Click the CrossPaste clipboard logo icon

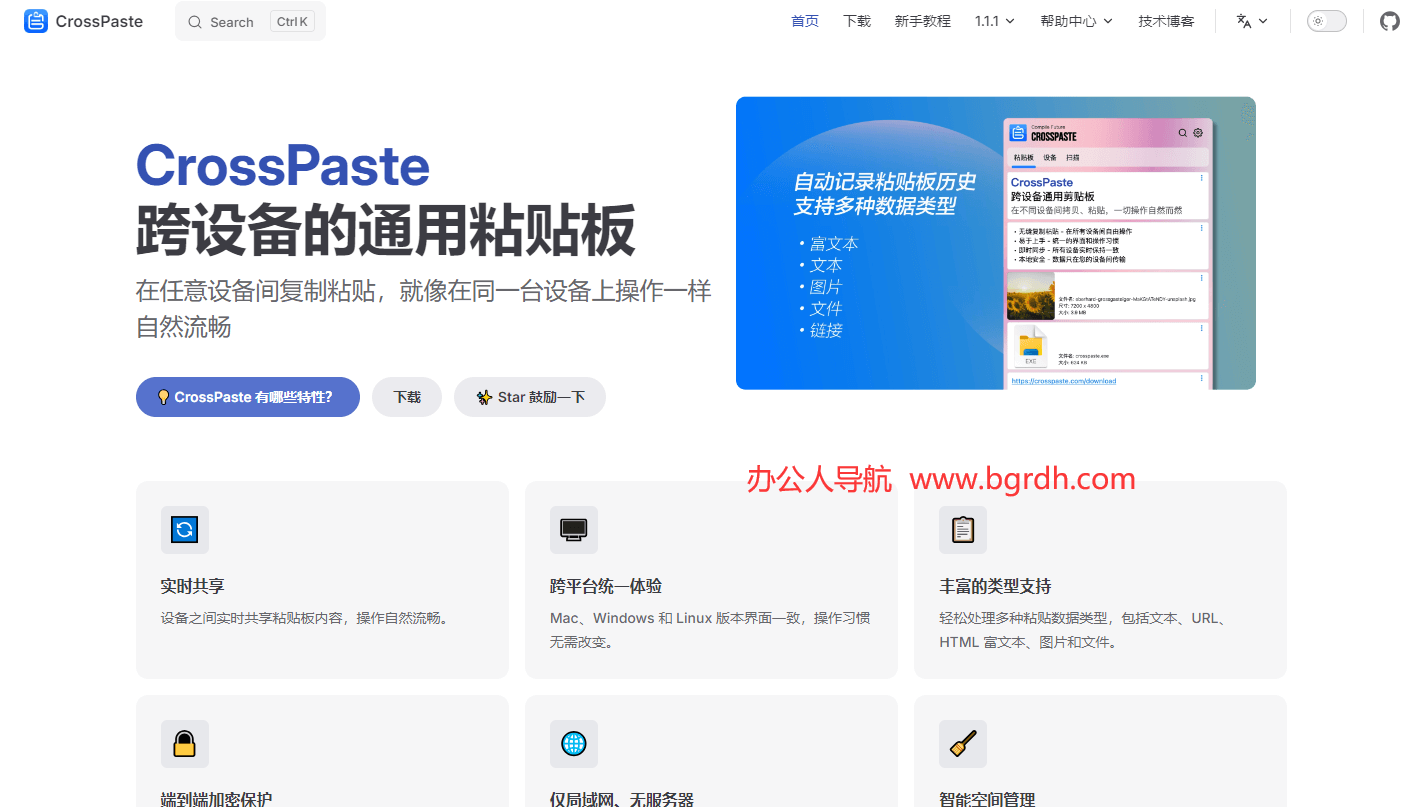[35, 20]
